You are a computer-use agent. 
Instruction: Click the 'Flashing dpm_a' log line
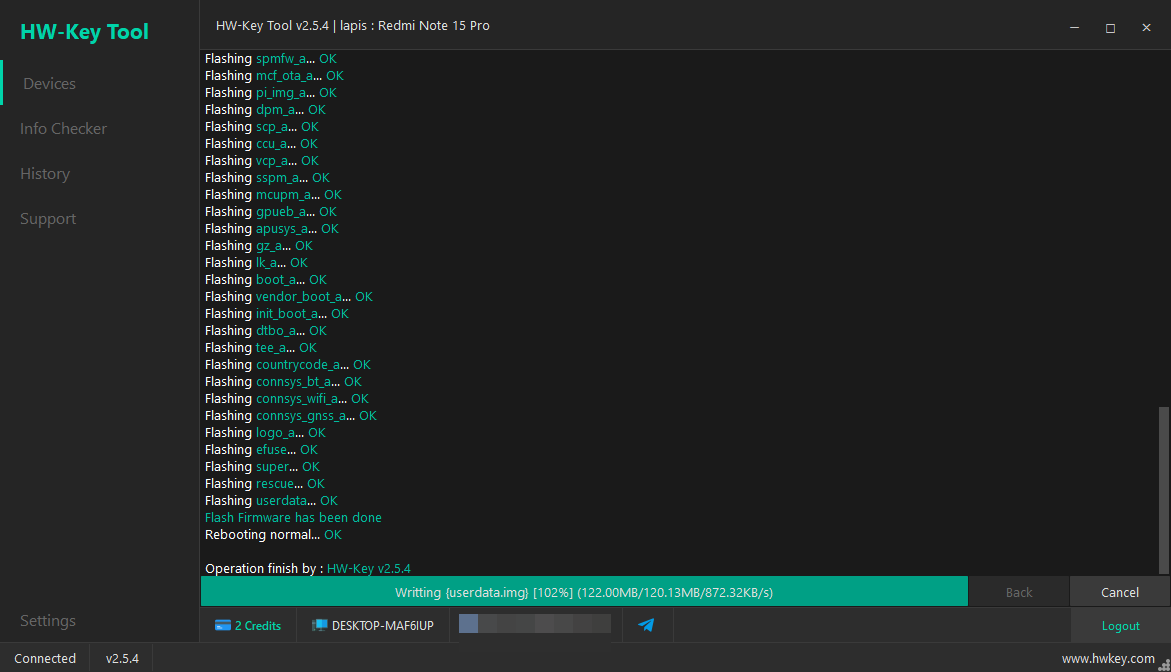point(265,110)
